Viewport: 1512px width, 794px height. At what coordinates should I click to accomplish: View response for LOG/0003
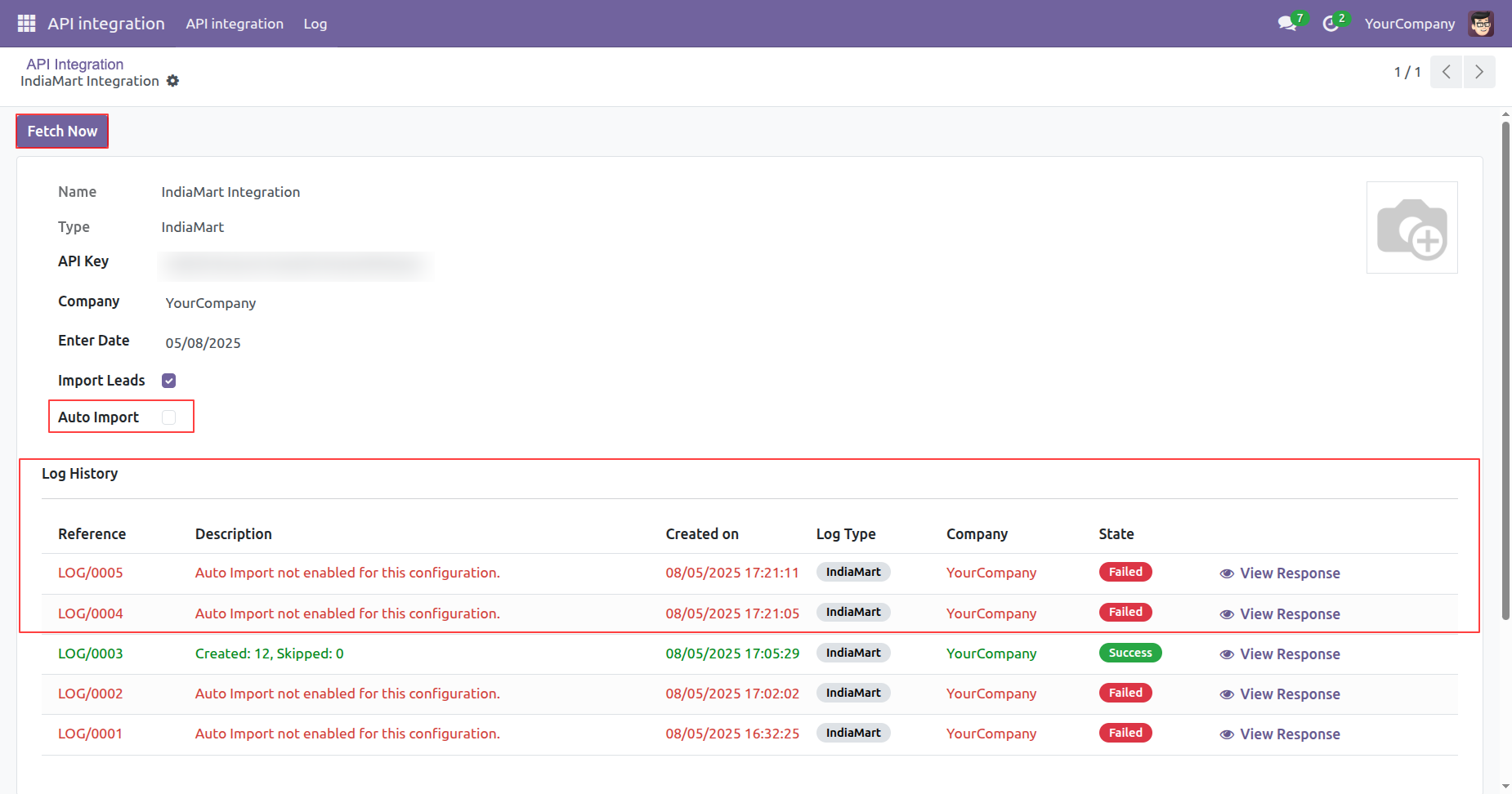pos(1280,654)
